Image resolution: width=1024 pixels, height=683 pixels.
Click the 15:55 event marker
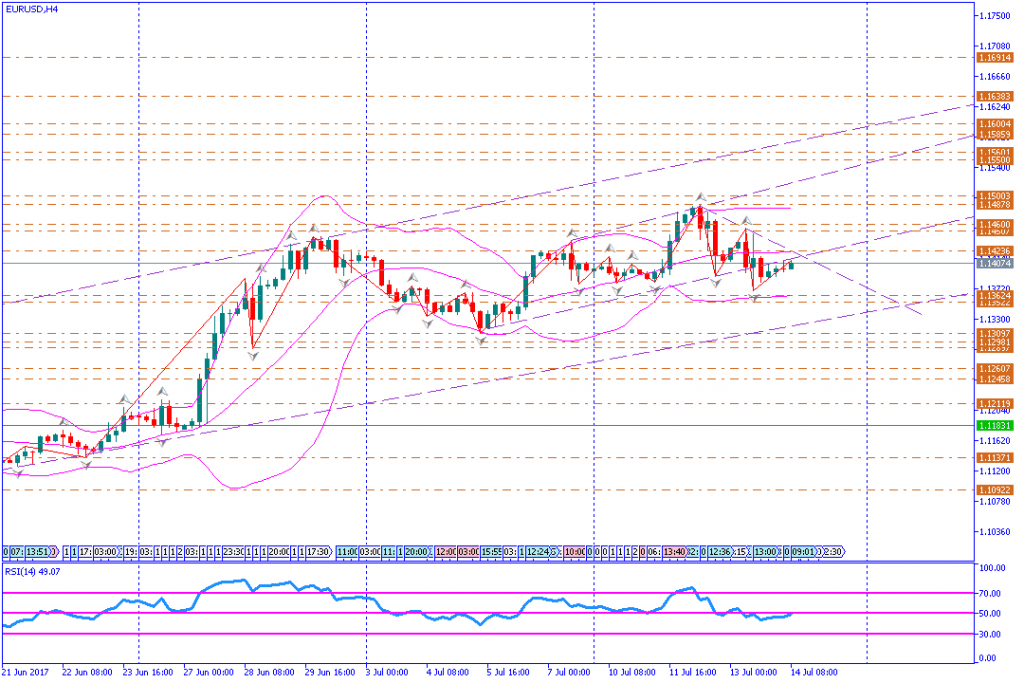[x=491, y=551]
